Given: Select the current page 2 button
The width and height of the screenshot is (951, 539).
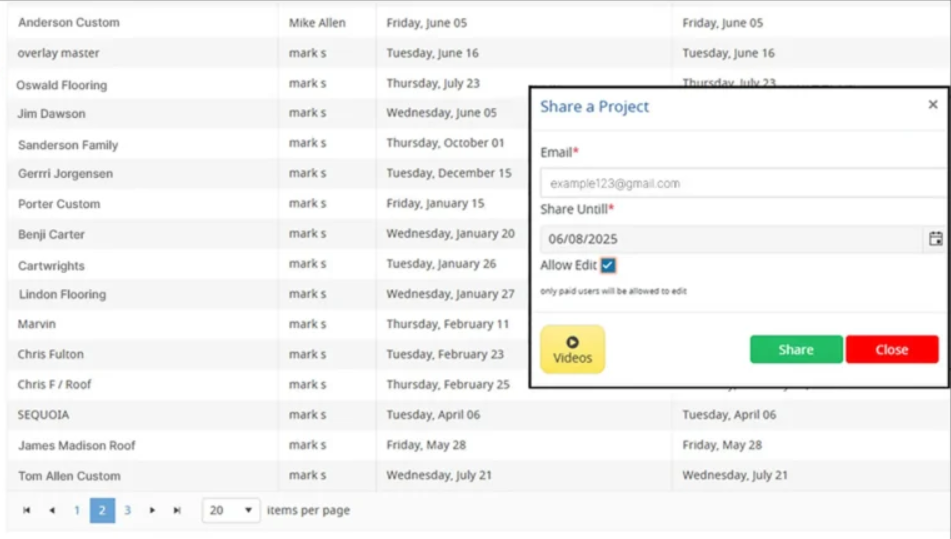Looking at the screenshot, I should [x=102, y=511].
